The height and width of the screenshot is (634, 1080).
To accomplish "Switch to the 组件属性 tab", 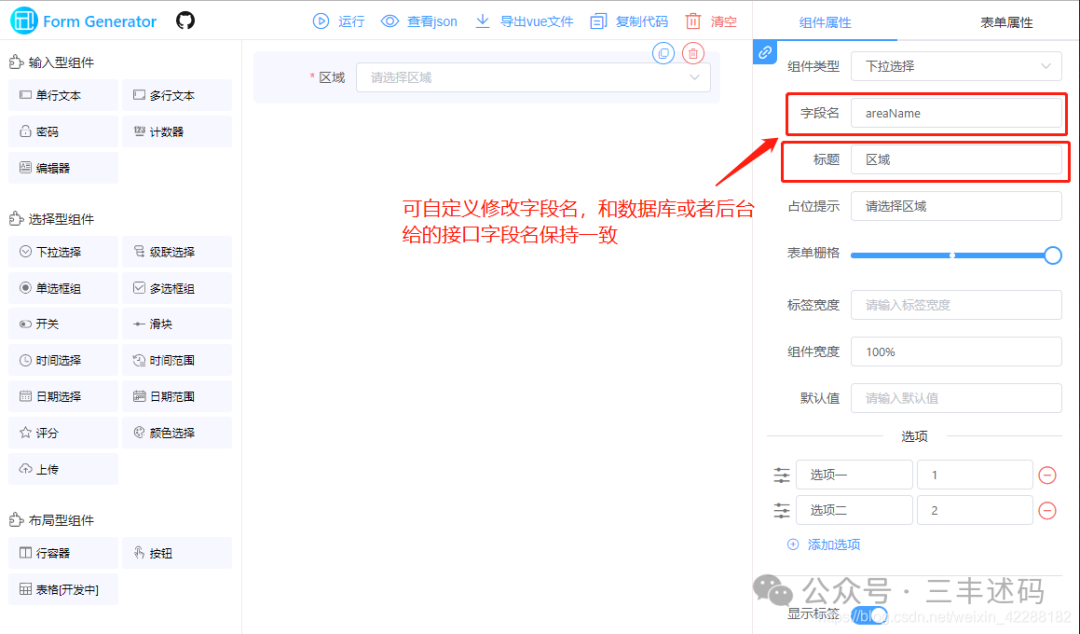I will coord(825,22).
